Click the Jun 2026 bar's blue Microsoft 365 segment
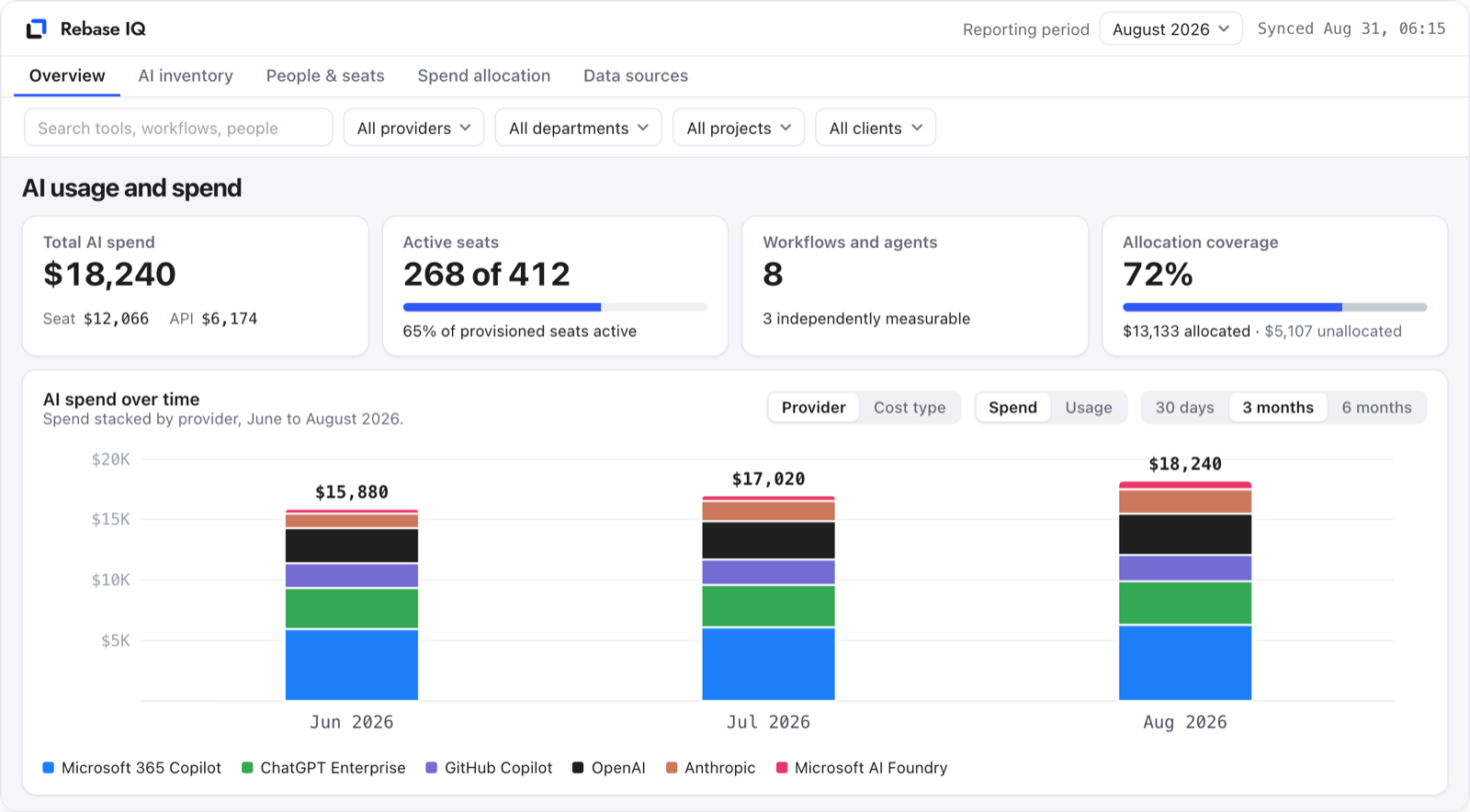 pyautogui.click(x=352, y=665)
